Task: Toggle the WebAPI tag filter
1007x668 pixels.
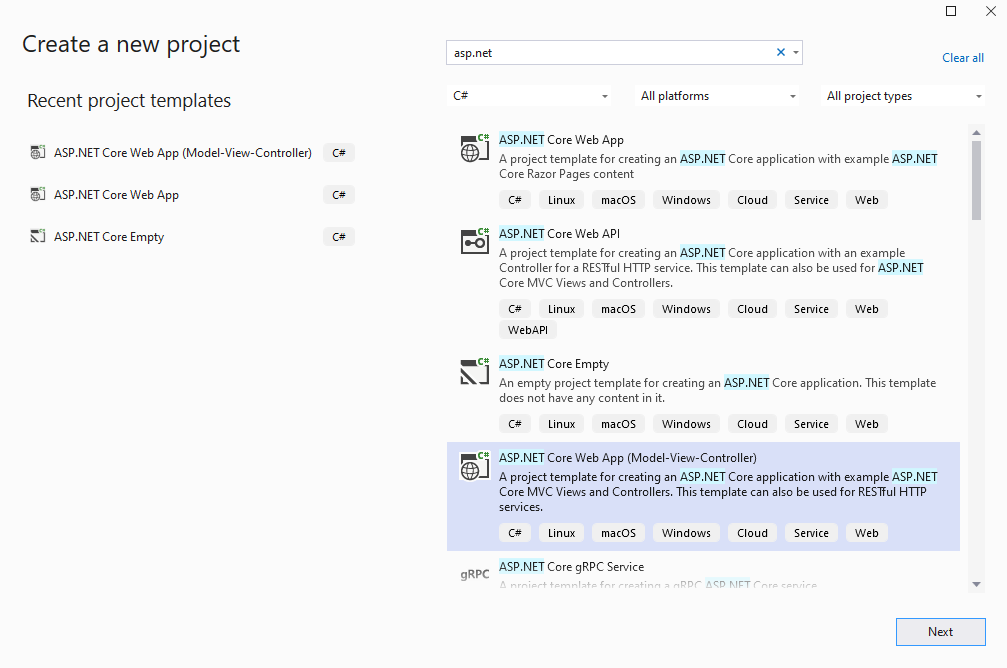Action: [527, 329]
